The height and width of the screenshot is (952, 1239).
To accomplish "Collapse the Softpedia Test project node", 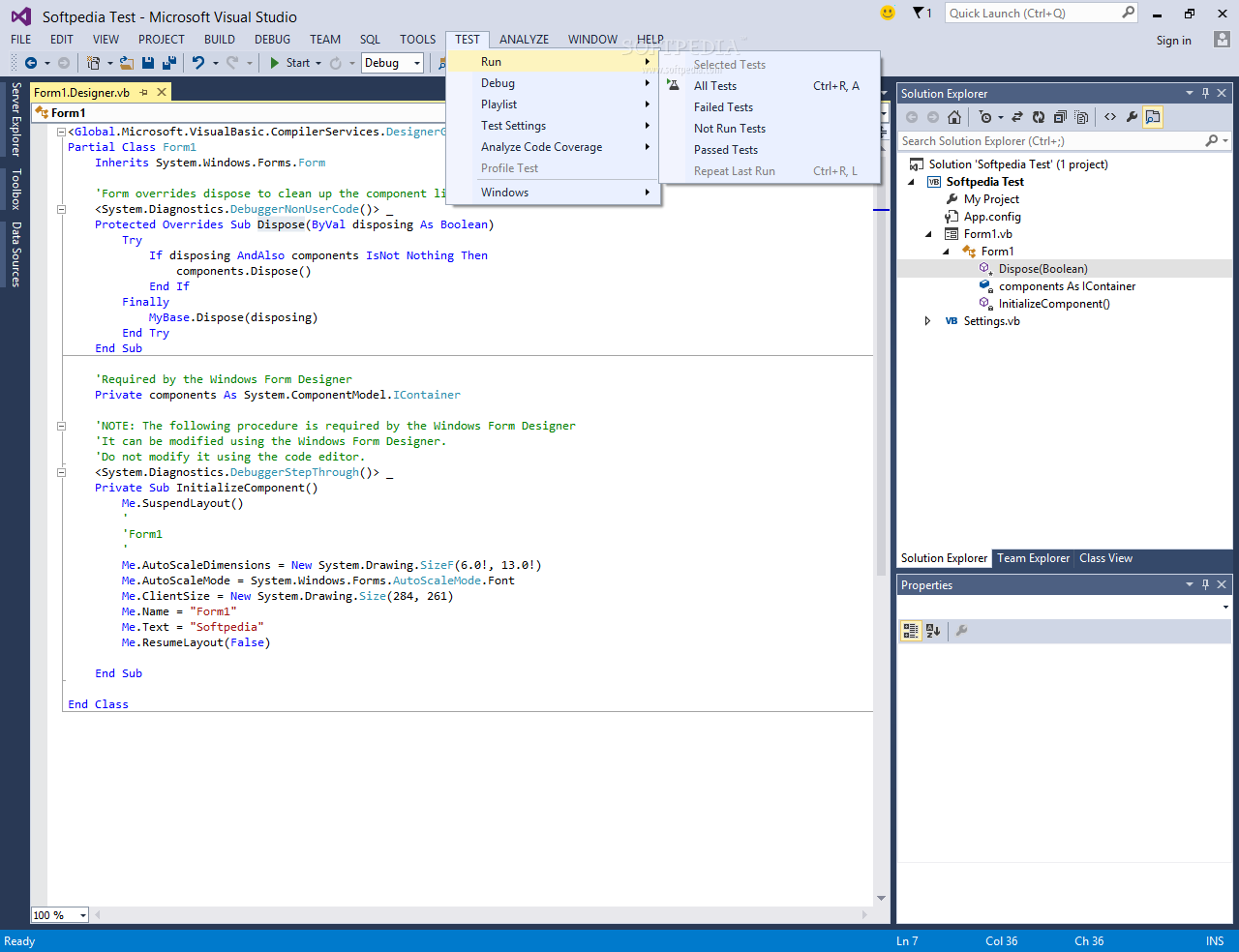I will tap(911, 182).
